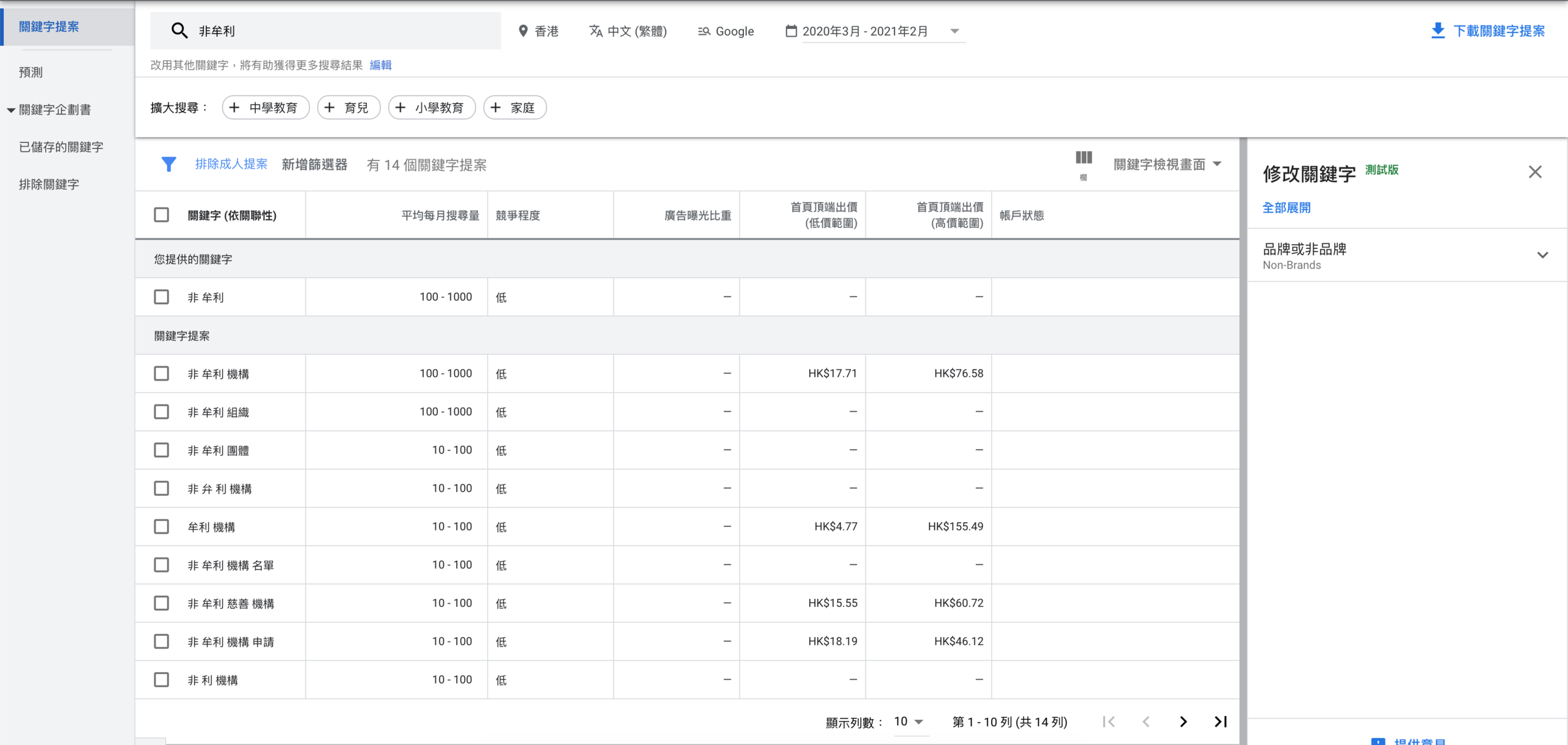This screenshot has height=745, width=1568.
Task: Add 小學教育 to broaden search
Action: pyautogui.click(x=432, y=108)
